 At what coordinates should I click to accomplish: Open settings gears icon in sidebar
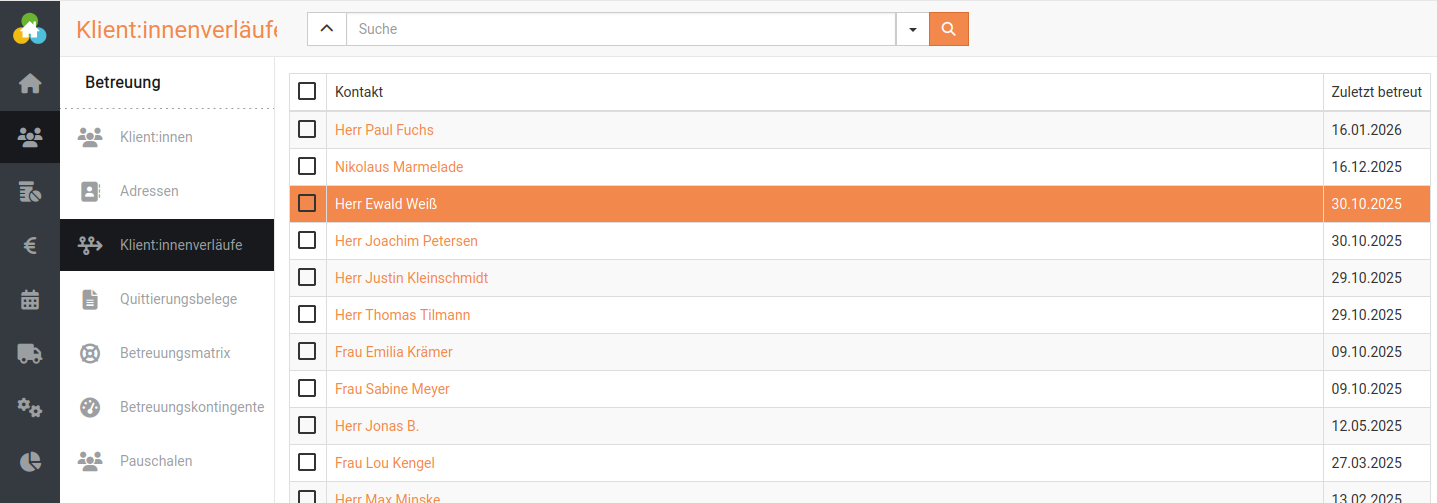(x=30, y=407)
